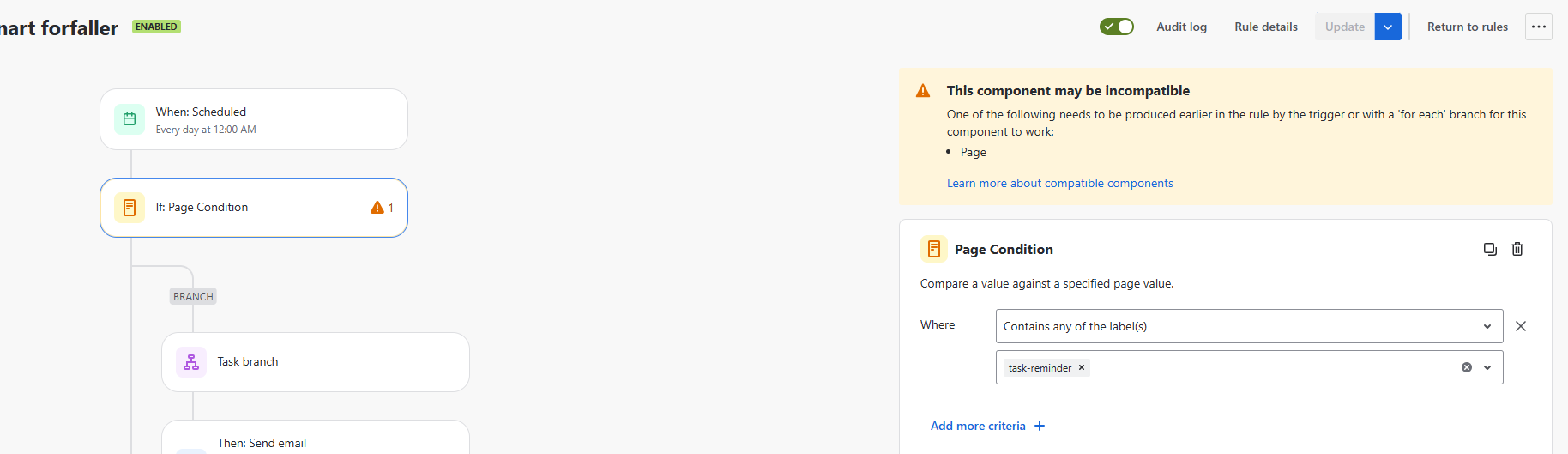1568x454 pixels.
Task: Delete the Page Condition component
Action: [x=1517, y=249]
